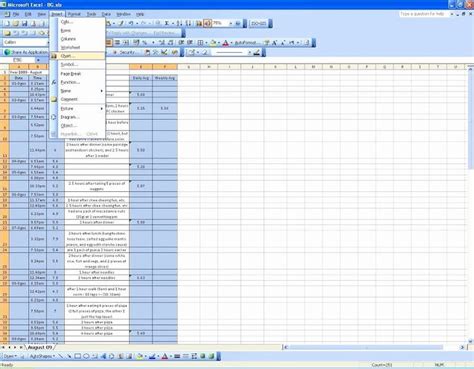The image size is (474, 369).
Task: Click the Increase Indent icon
Action: pos(190,43)
